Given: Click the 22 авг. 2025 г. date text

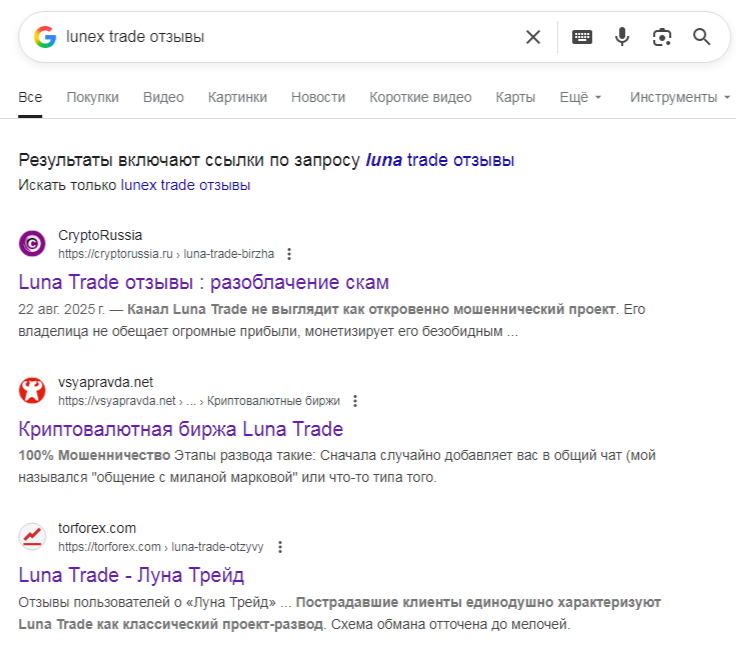Looking at the screenshot, I should coord(61,309).
